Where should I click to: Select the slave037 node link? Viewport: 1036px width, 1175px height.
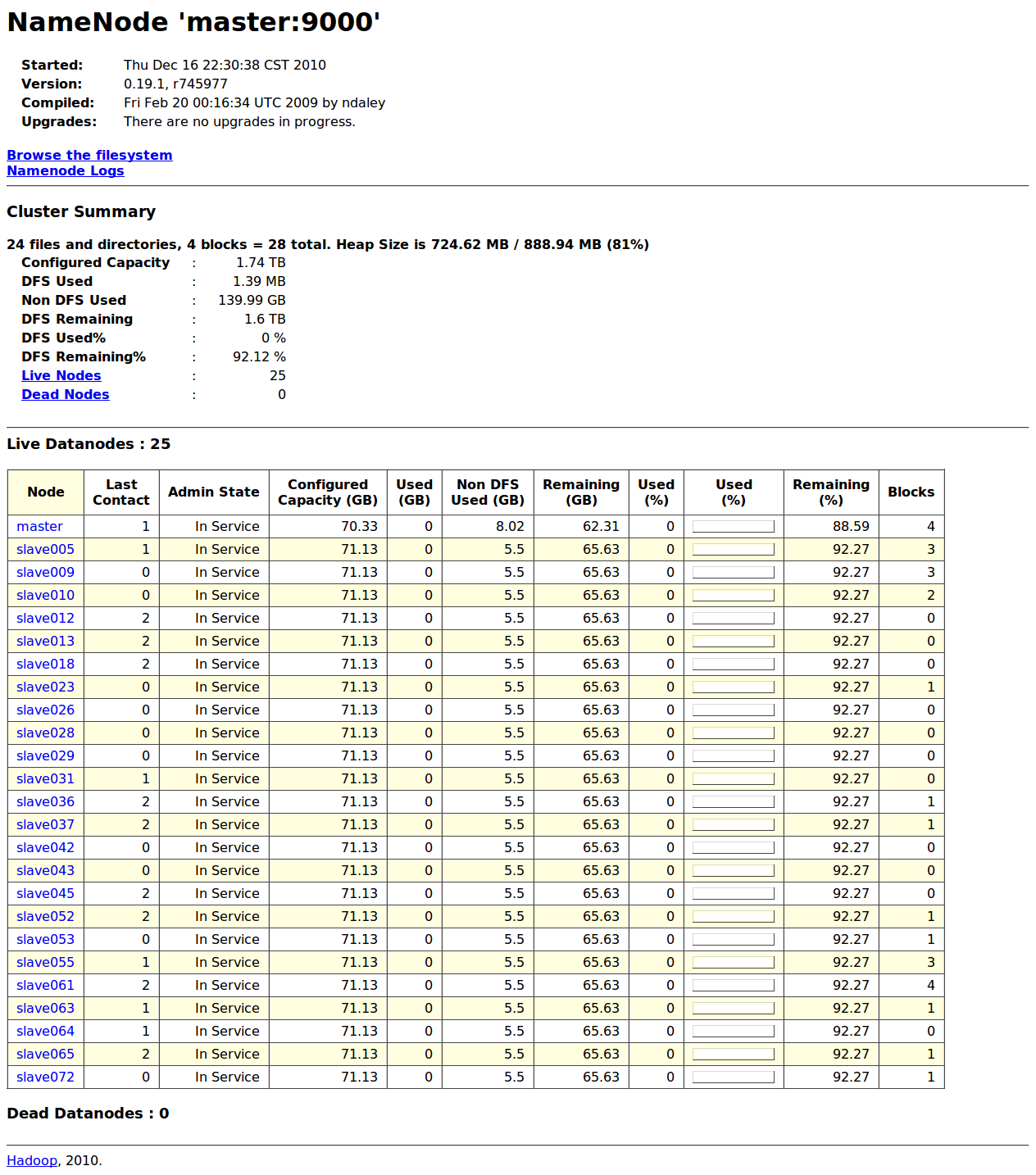point(45,824)
